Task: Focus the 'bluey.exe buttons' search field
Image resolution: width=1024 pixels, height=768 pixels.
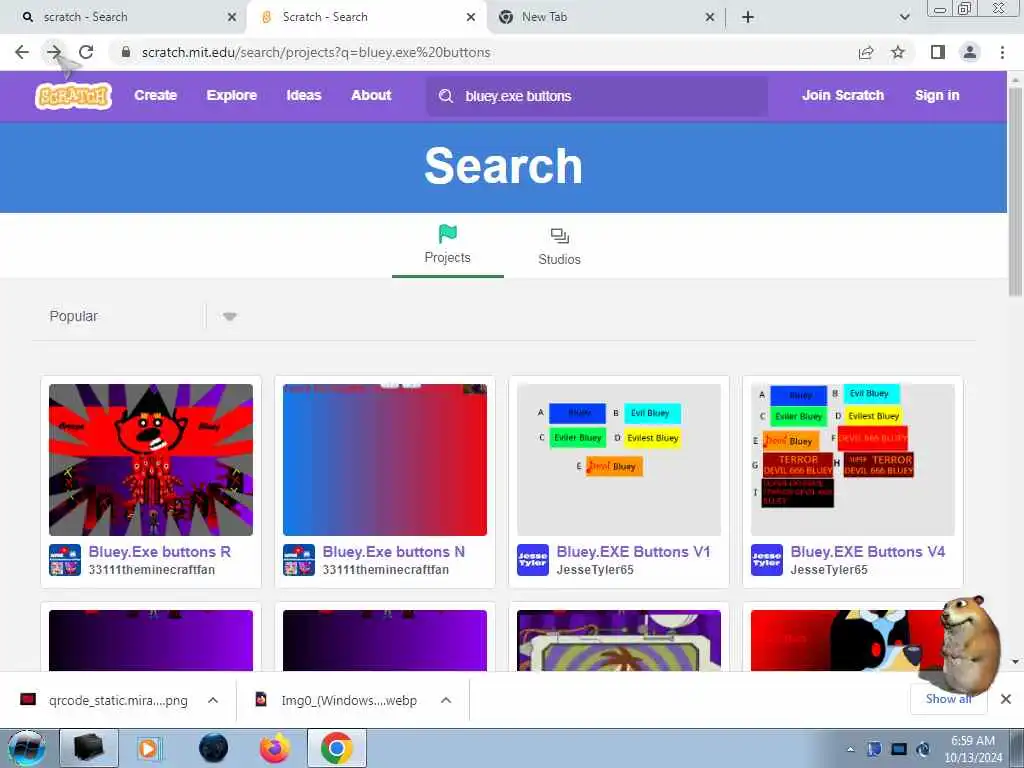Action: coord(598,96)
